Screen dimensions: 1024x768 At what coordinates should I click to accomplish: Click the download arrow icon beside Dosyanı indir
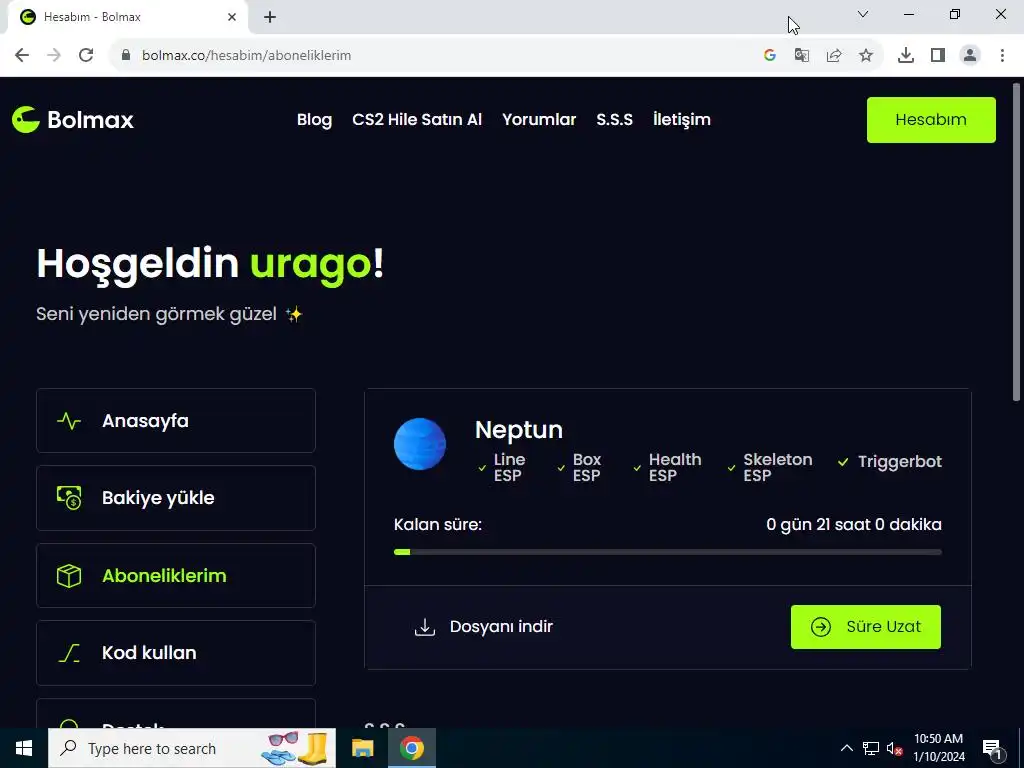424,627
